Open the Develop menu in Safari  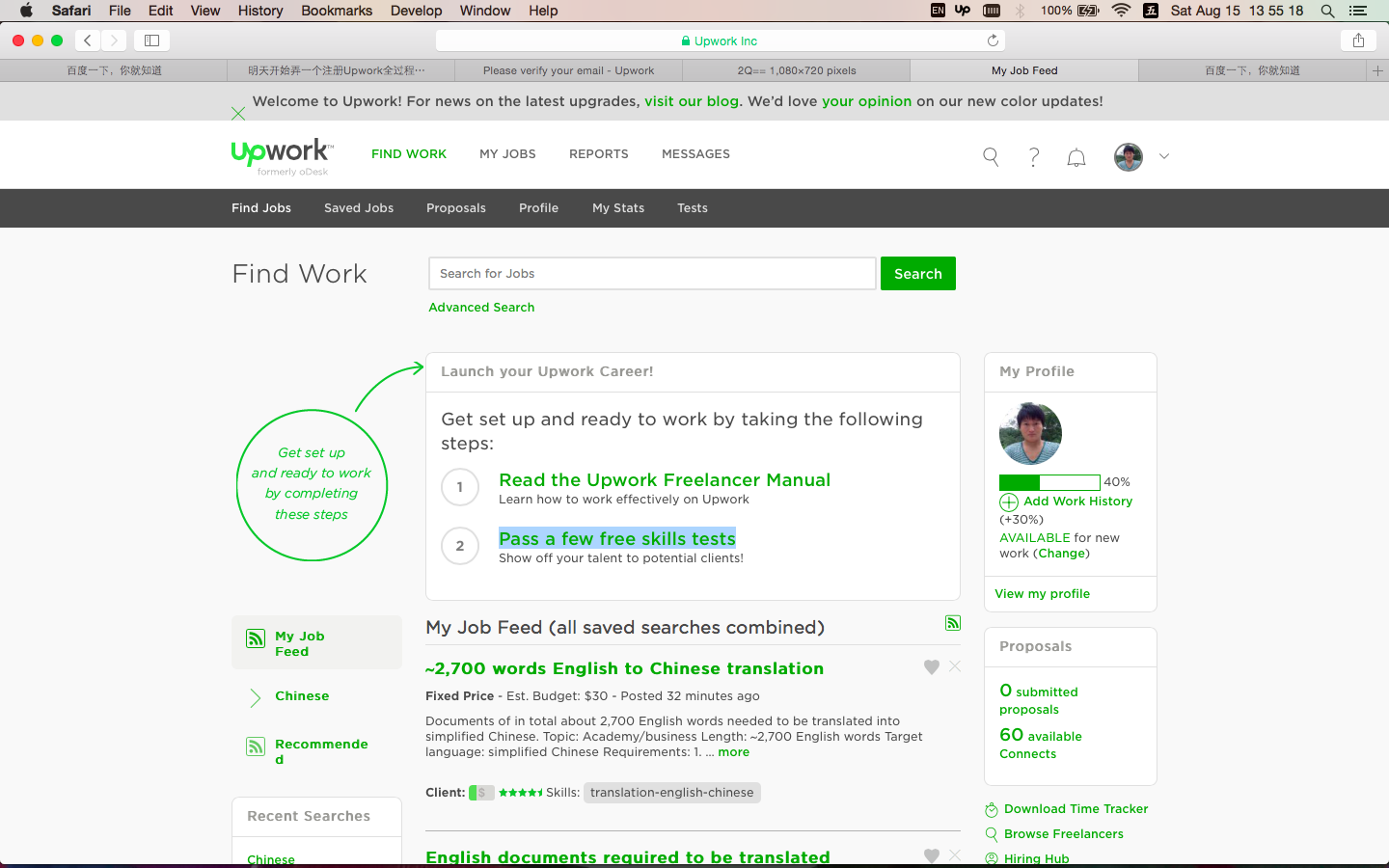[417, 11]
